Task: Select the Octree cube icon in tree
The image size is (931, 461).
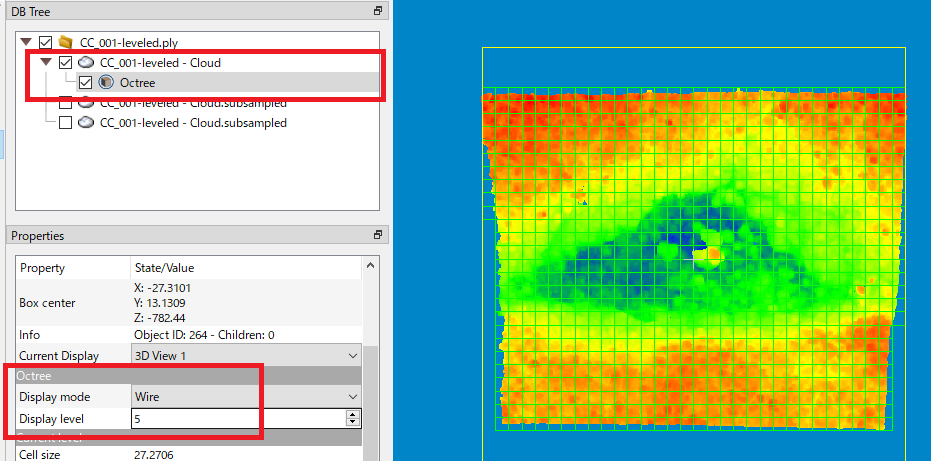Action: [107, 83]
